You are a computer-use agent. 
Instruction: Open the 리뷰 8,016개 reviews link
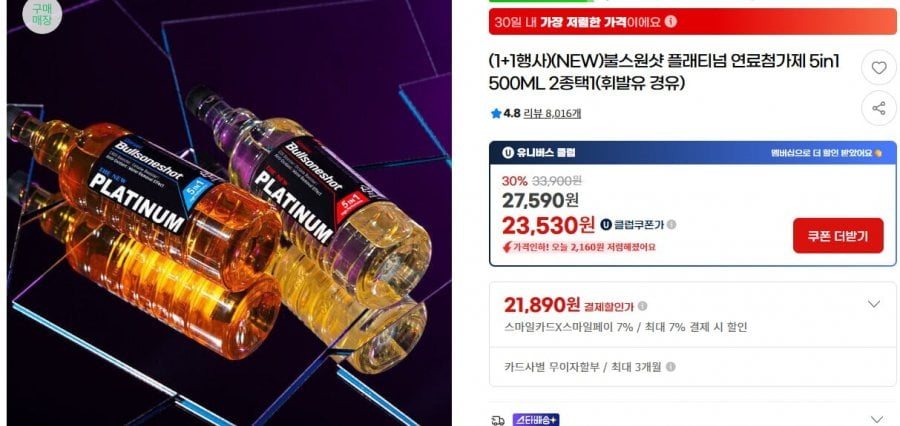click(x=552, y=114)
